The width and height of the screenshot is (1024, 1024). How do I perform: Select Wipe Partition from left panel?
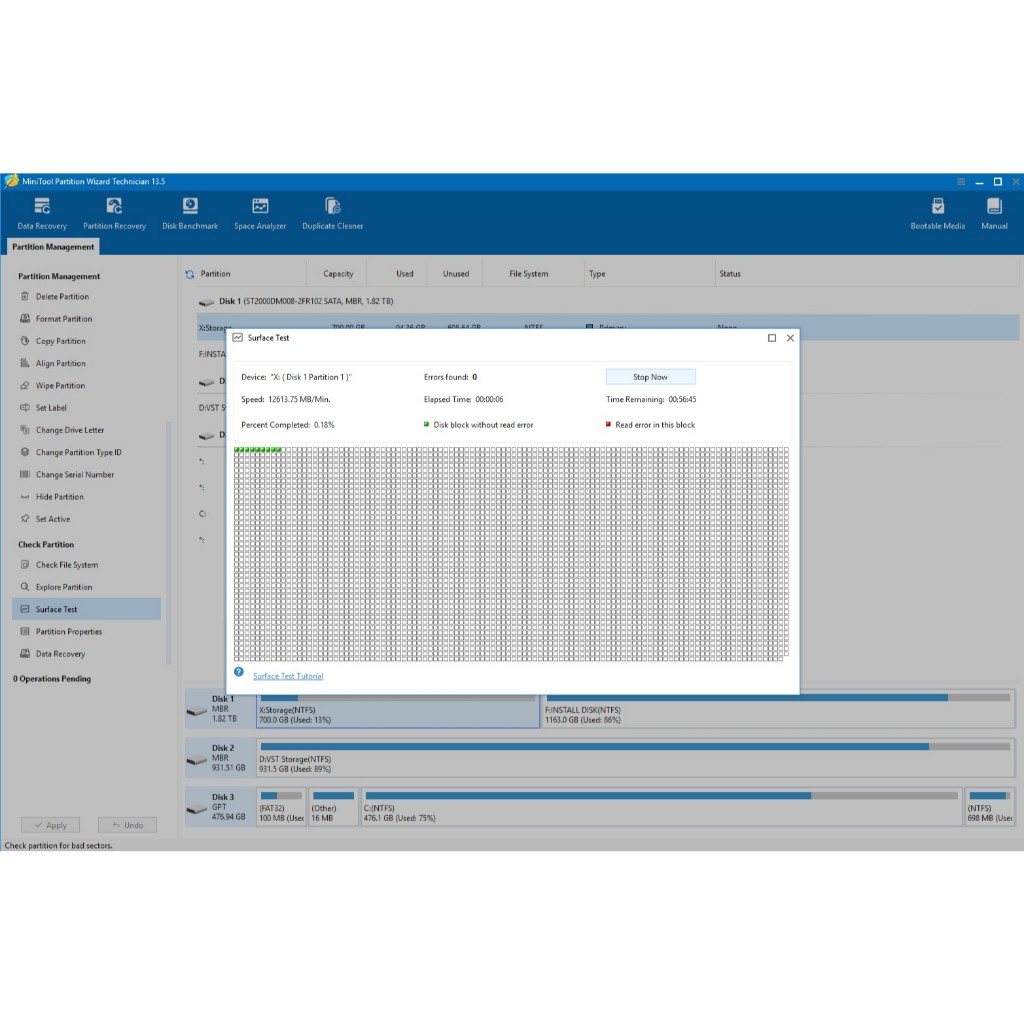[60, 386]
